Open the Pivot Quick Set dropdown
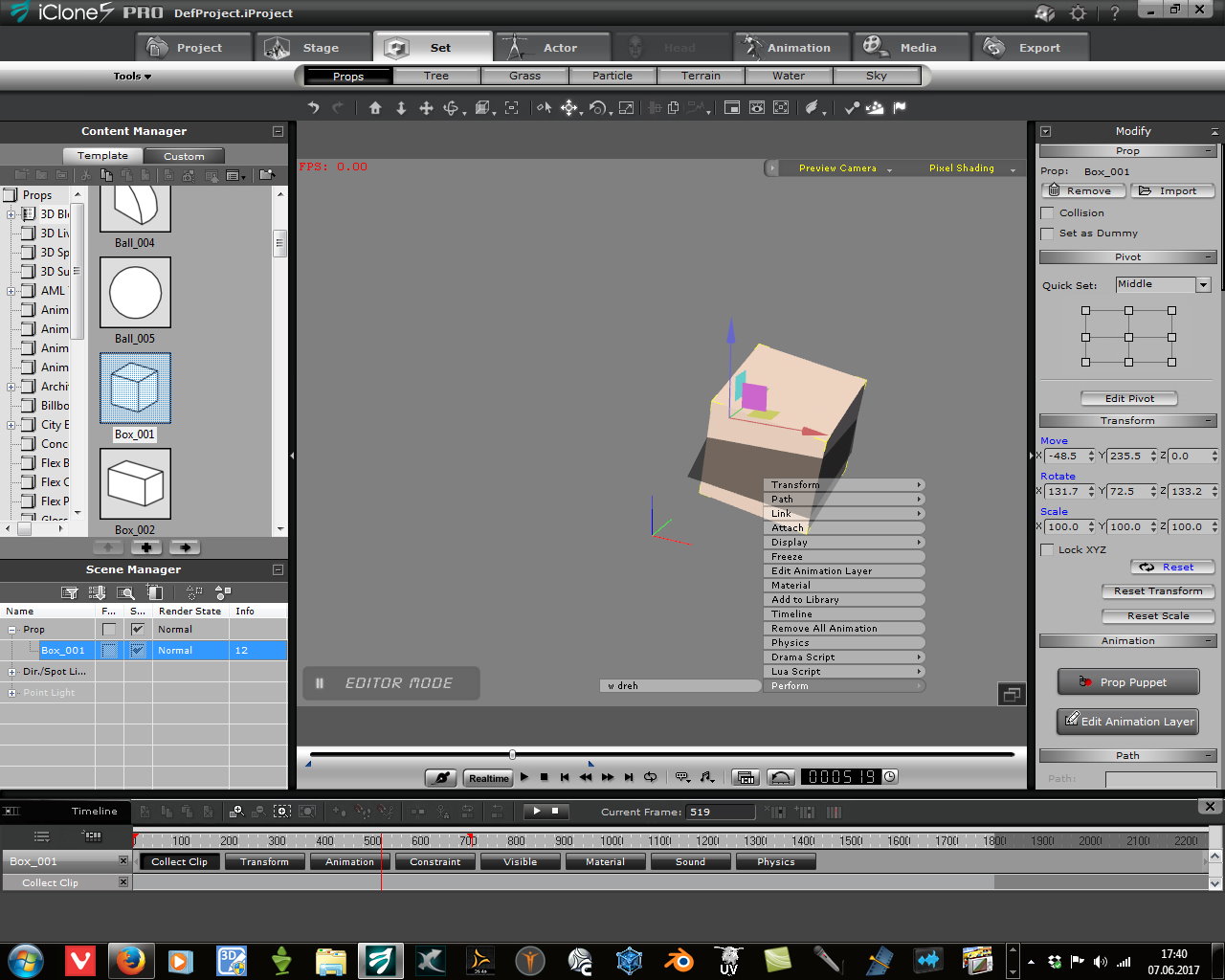Viewport: 1225px width, 980px height. click(1203, 284)
